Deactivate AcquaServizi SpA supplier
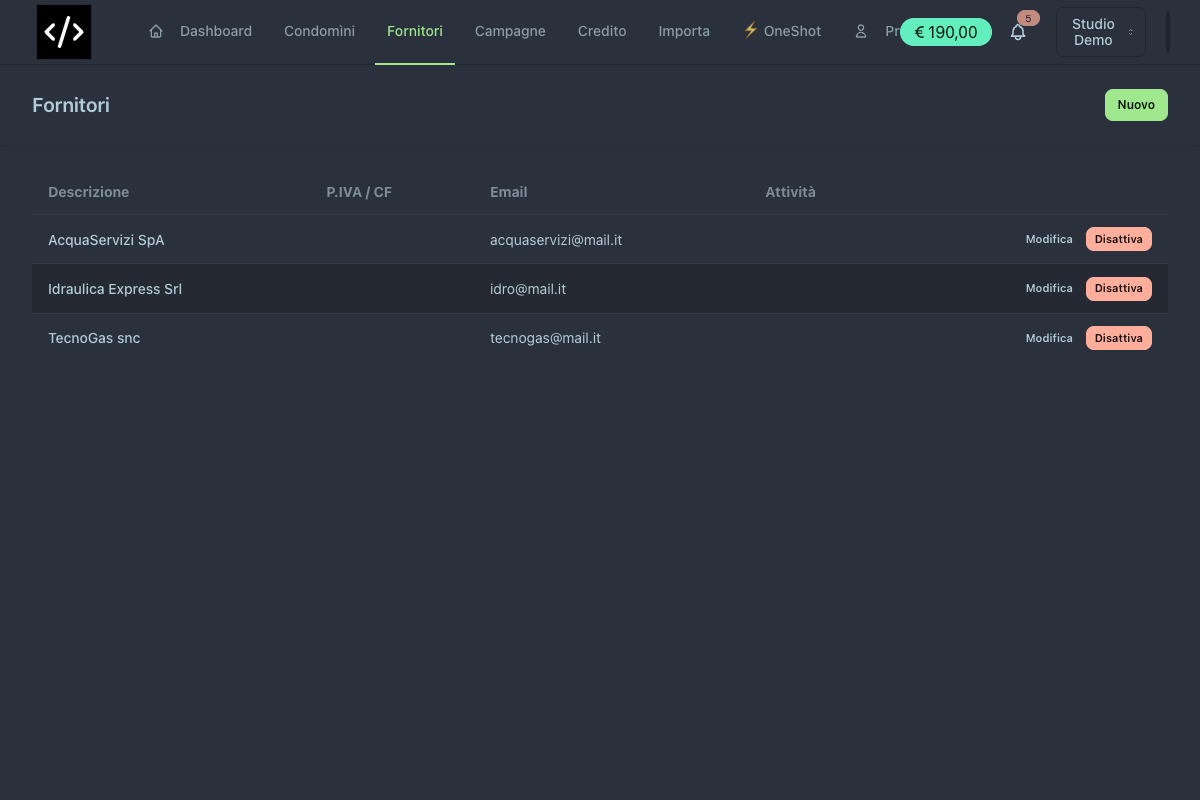Screen dimensions: 1200x800 pos(1119,239)
